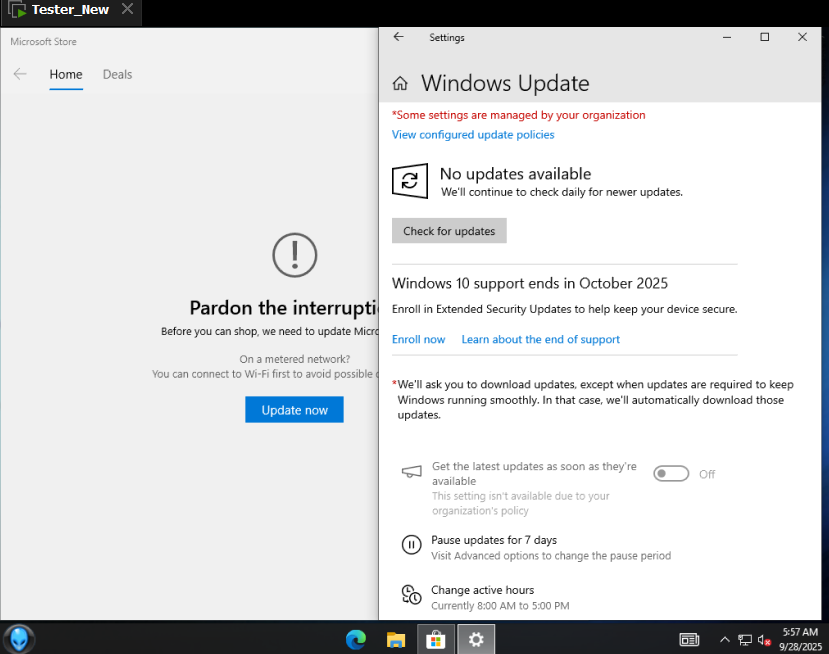The width and height of the screenshot is (829, 654).
Task: Click 'Windows 10 support ends in October 2025'
Action: click(x=530, y=283)
